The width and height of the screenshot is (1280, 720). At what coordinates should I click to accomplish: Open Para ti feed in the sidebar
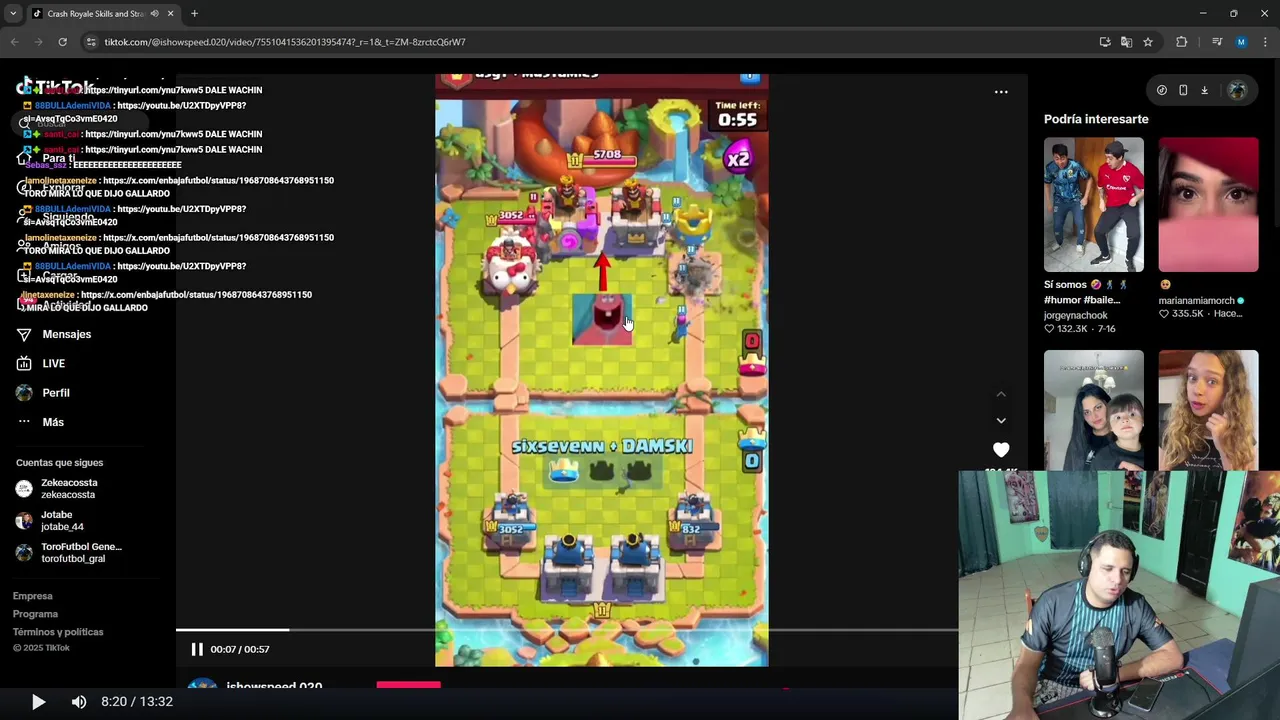59,158
